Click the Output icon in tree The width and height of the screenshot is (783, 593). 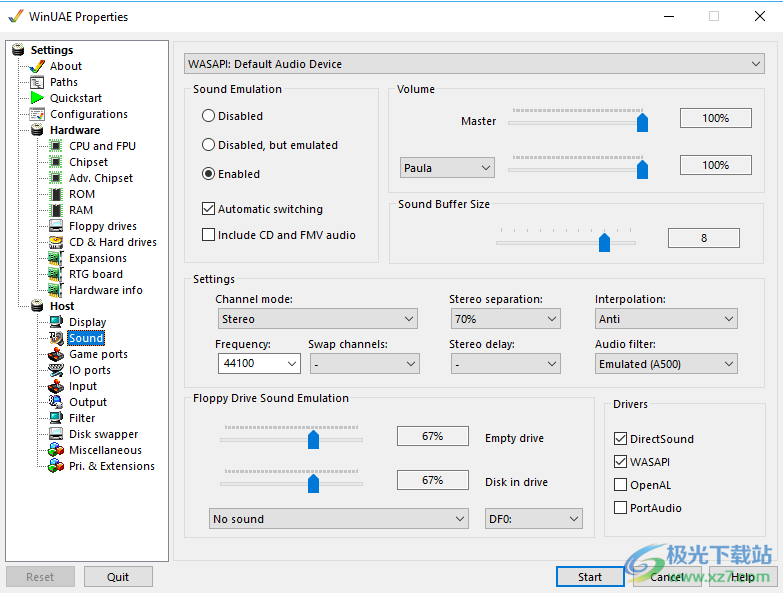click(x=56, y=402)
